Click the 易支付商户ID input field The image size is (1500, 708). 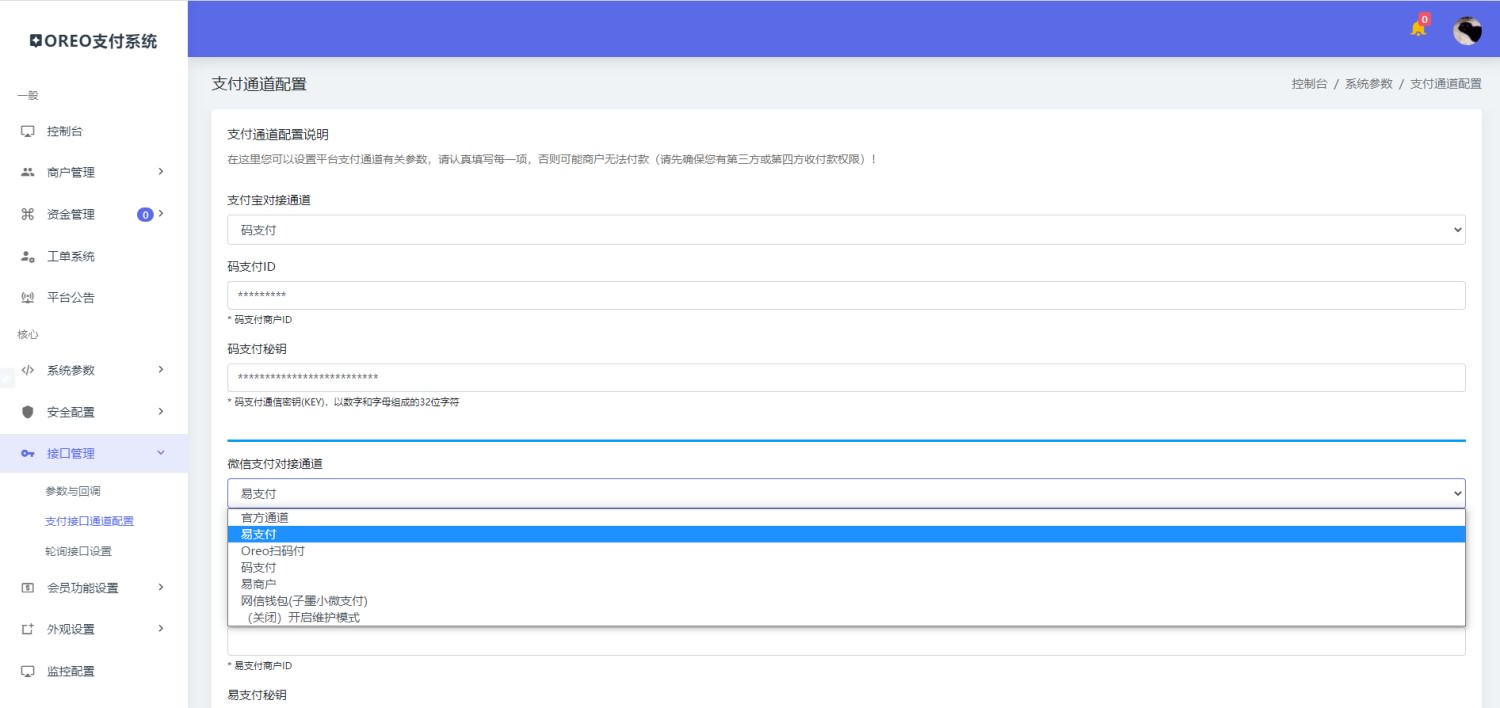(846, 641)
